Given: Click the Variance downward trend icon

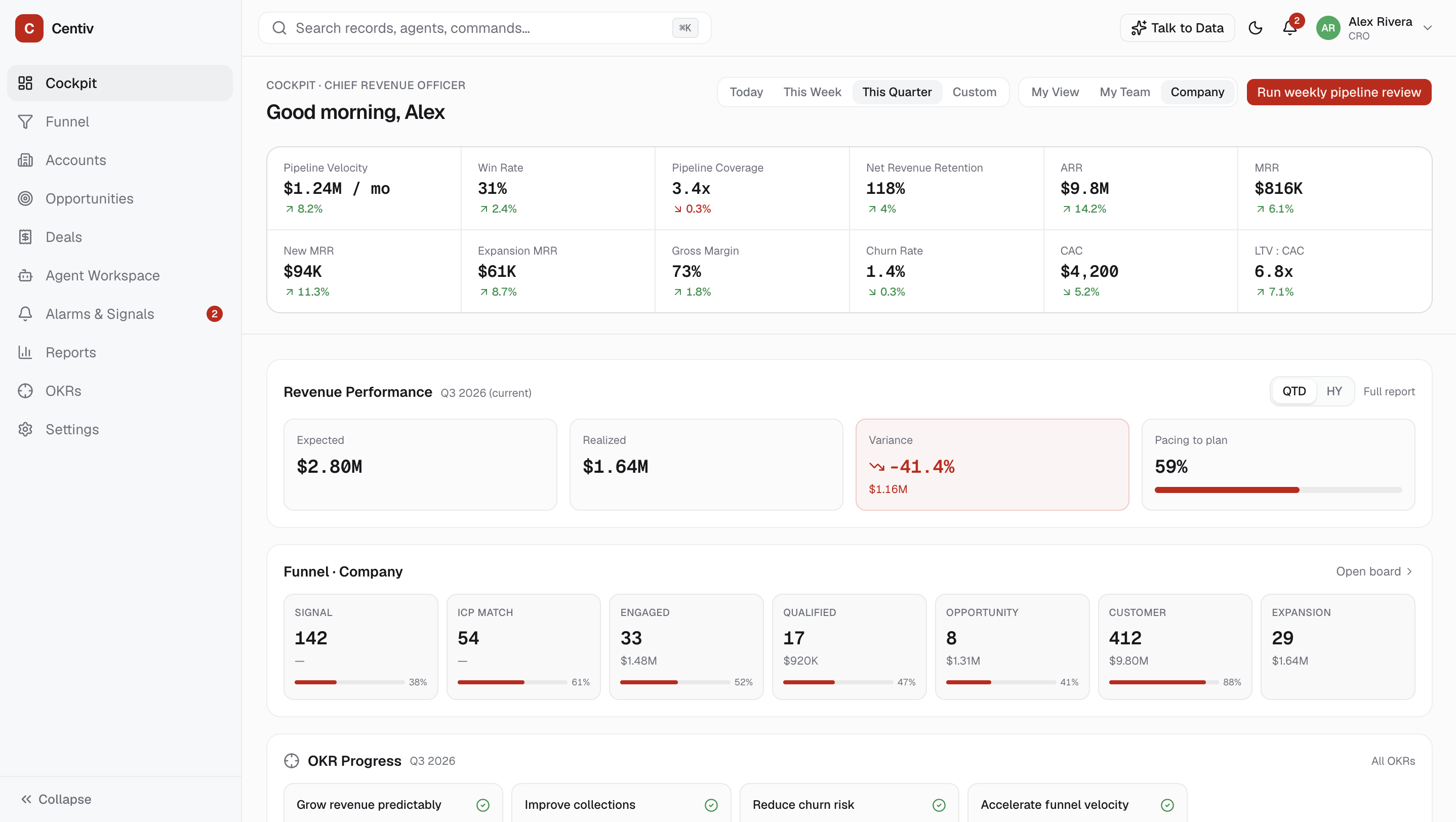Looking at the screenshot, I should pyautogui.click(x=877, y=466).
